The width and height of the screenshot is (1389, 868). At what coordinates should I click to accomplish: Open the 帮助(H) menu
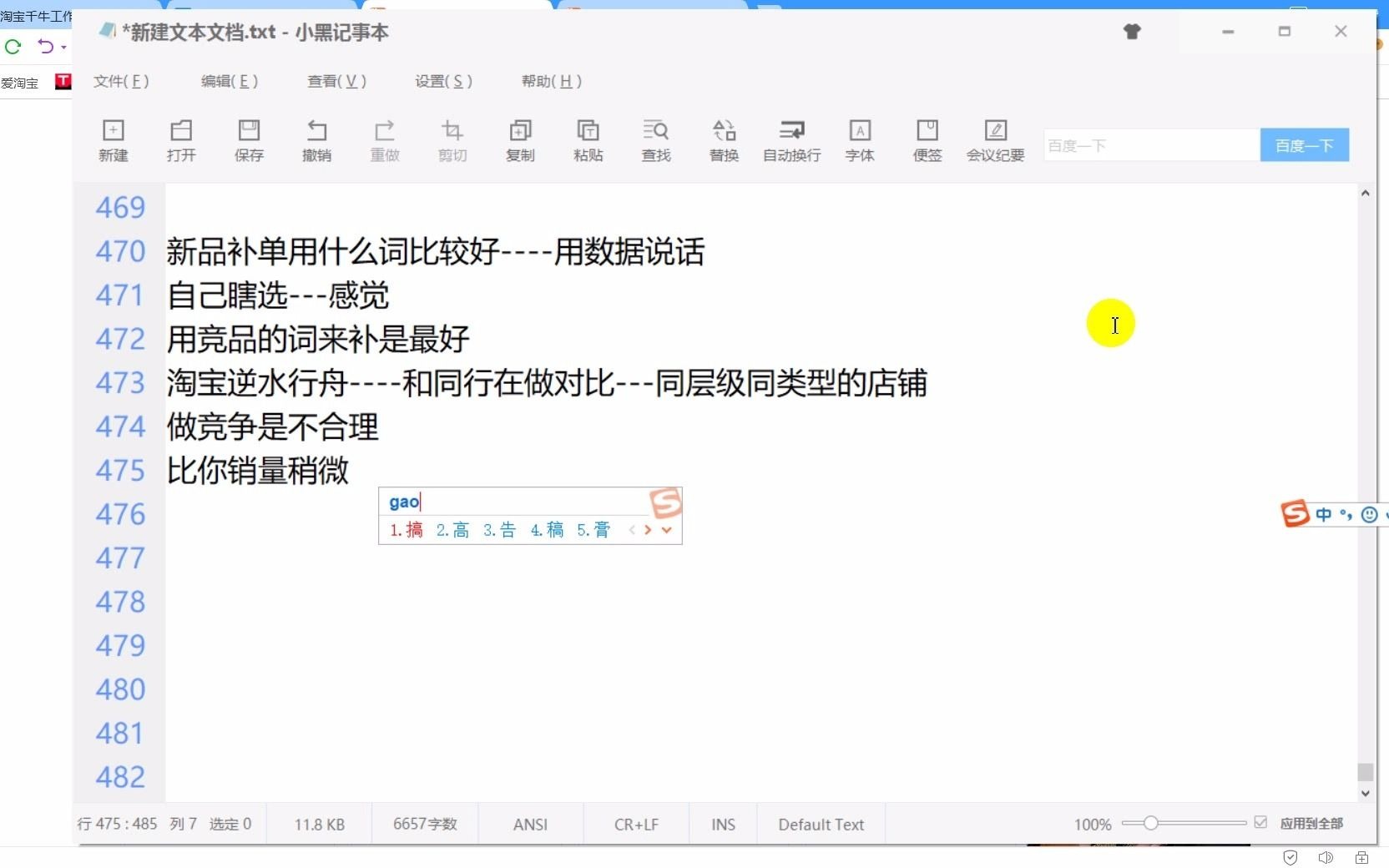551,81
